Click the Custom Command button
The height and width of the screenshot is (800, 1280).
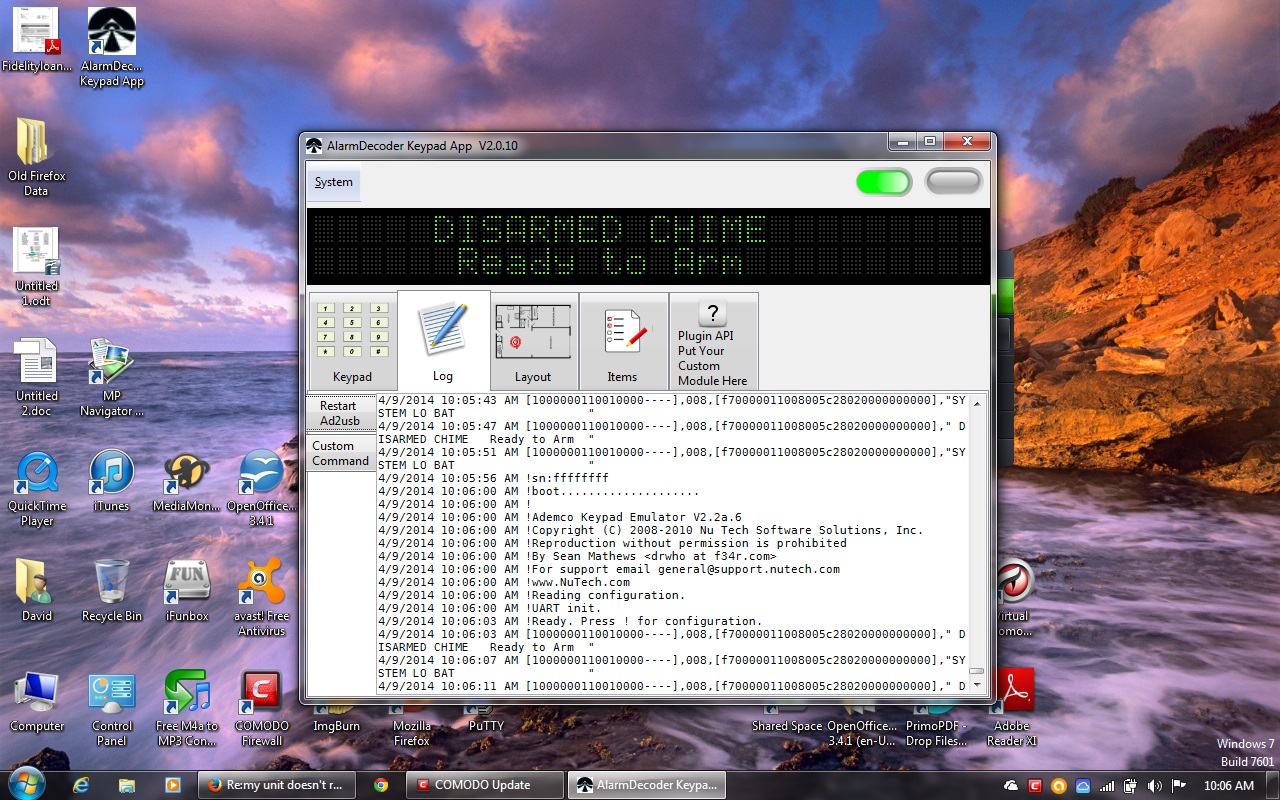point(340,453)
